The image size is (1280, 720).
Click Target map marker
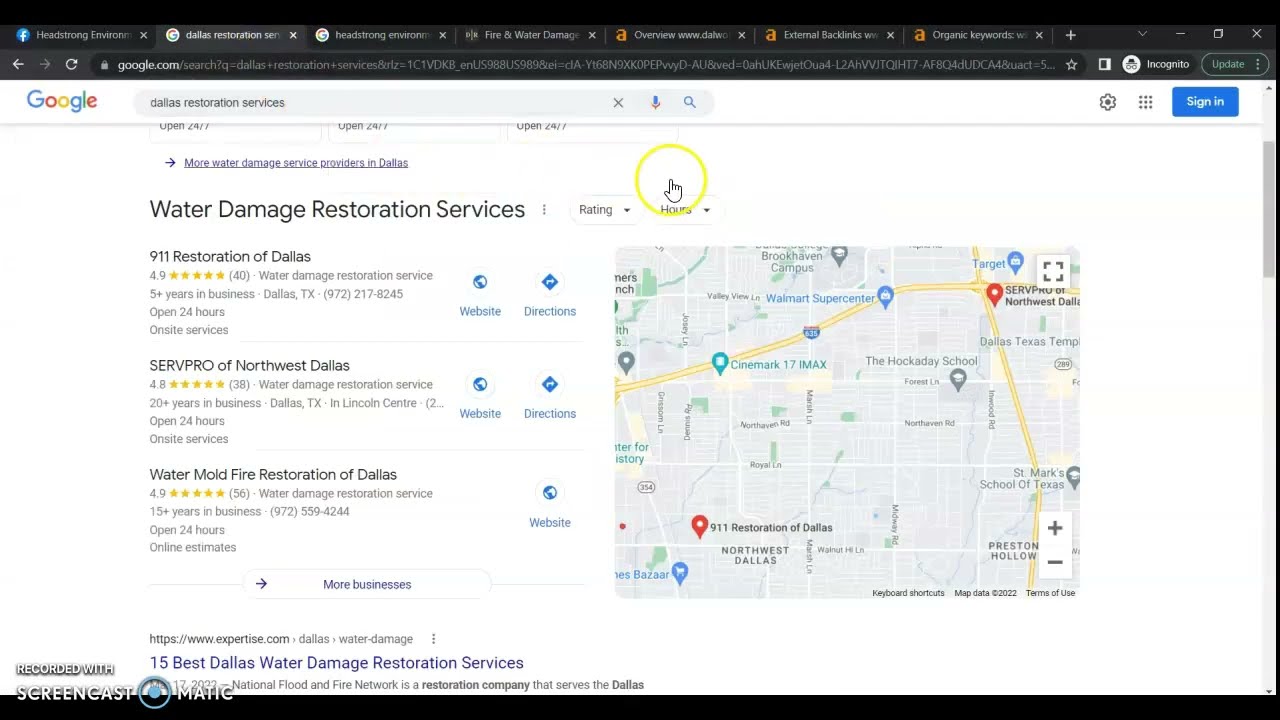tap(1015, 263)
